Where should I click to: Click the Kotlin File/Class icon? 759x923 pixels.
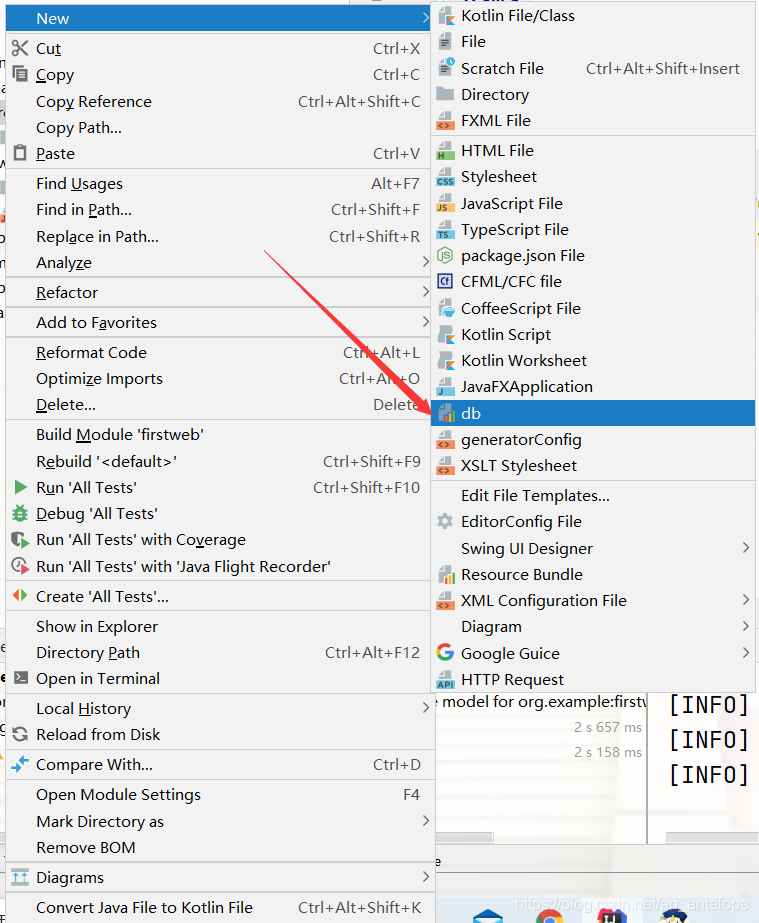point(446,16)
